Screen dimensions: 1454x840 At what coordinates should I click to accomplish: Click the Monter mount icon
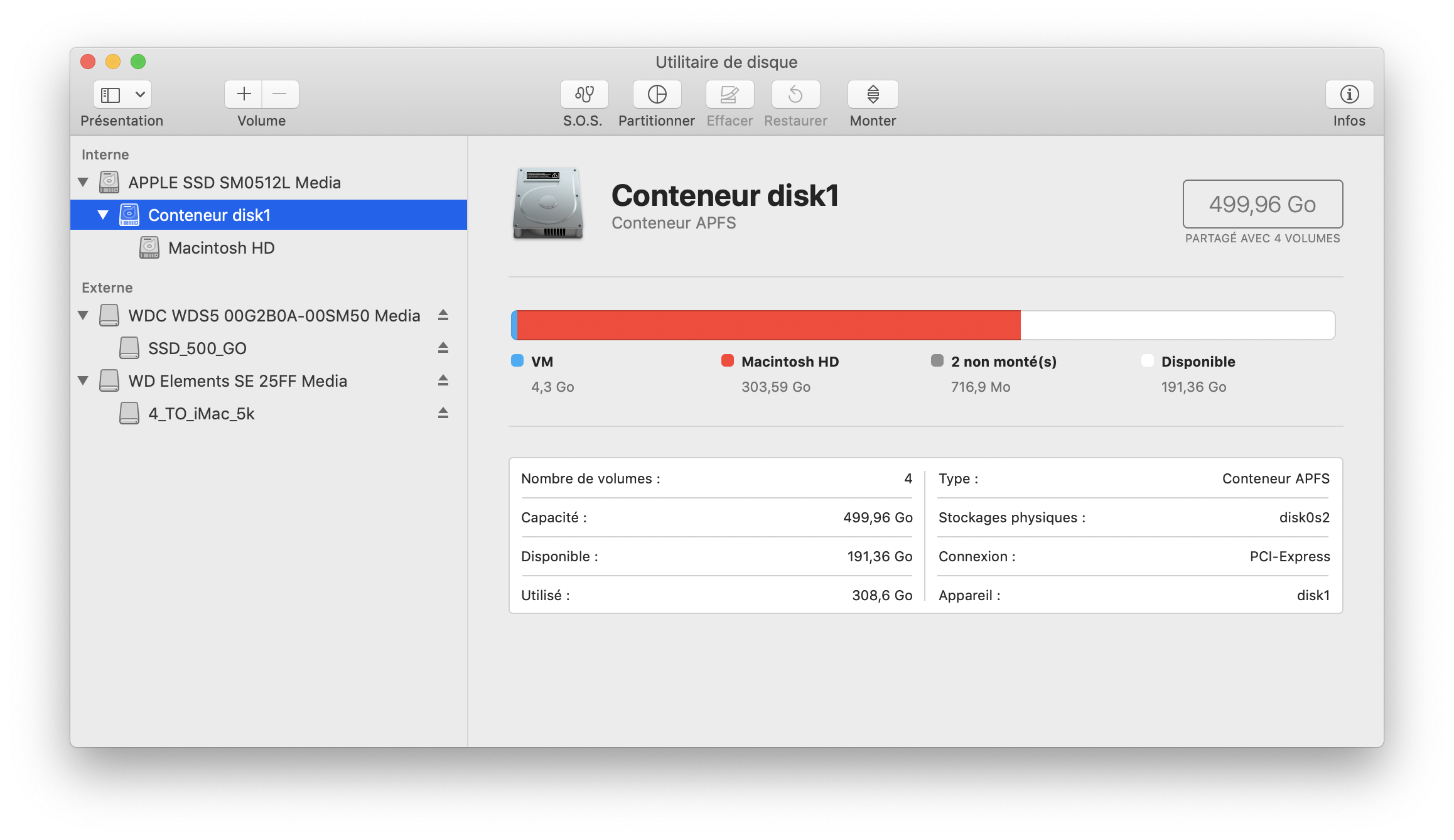[873, 94]
